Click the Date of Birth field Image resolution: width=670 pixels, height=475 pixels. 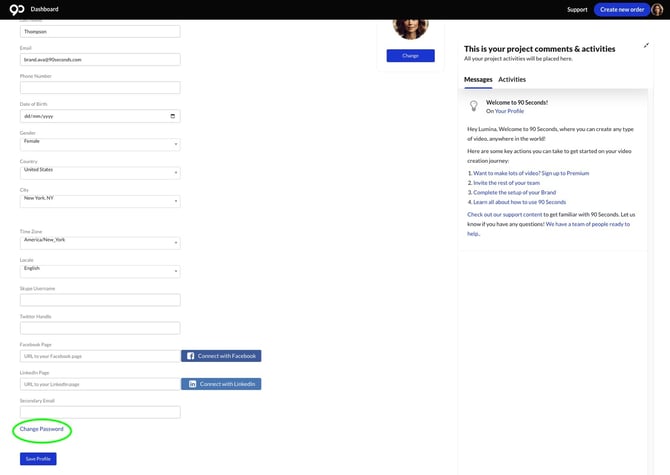point(100,116)
